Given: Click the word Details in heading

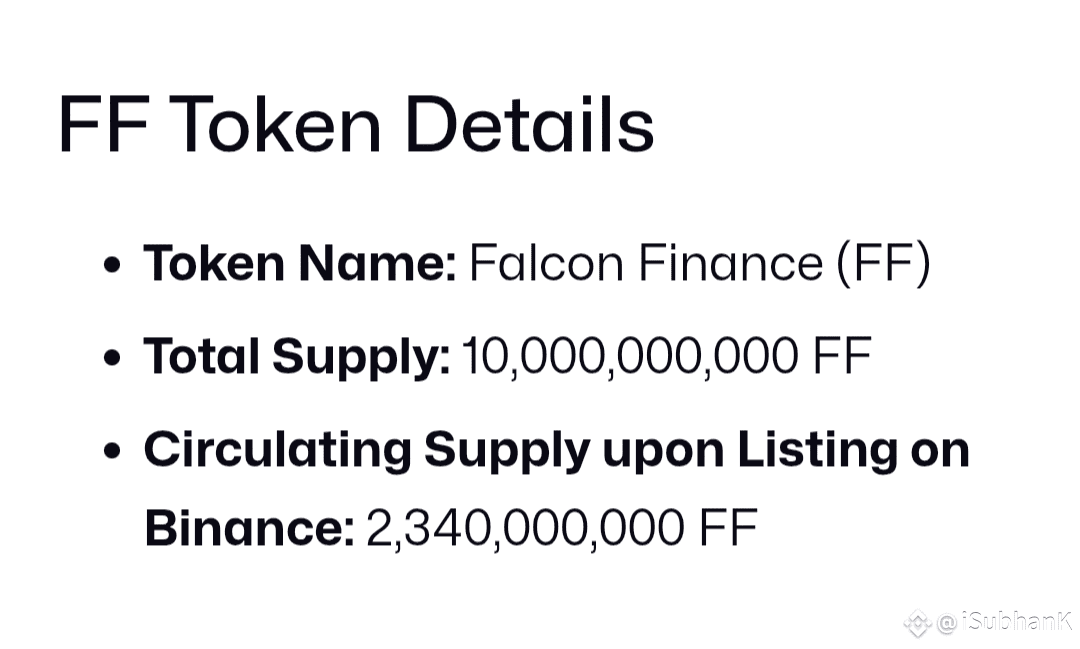Looking at the screenshot, I should coord(530,124).
